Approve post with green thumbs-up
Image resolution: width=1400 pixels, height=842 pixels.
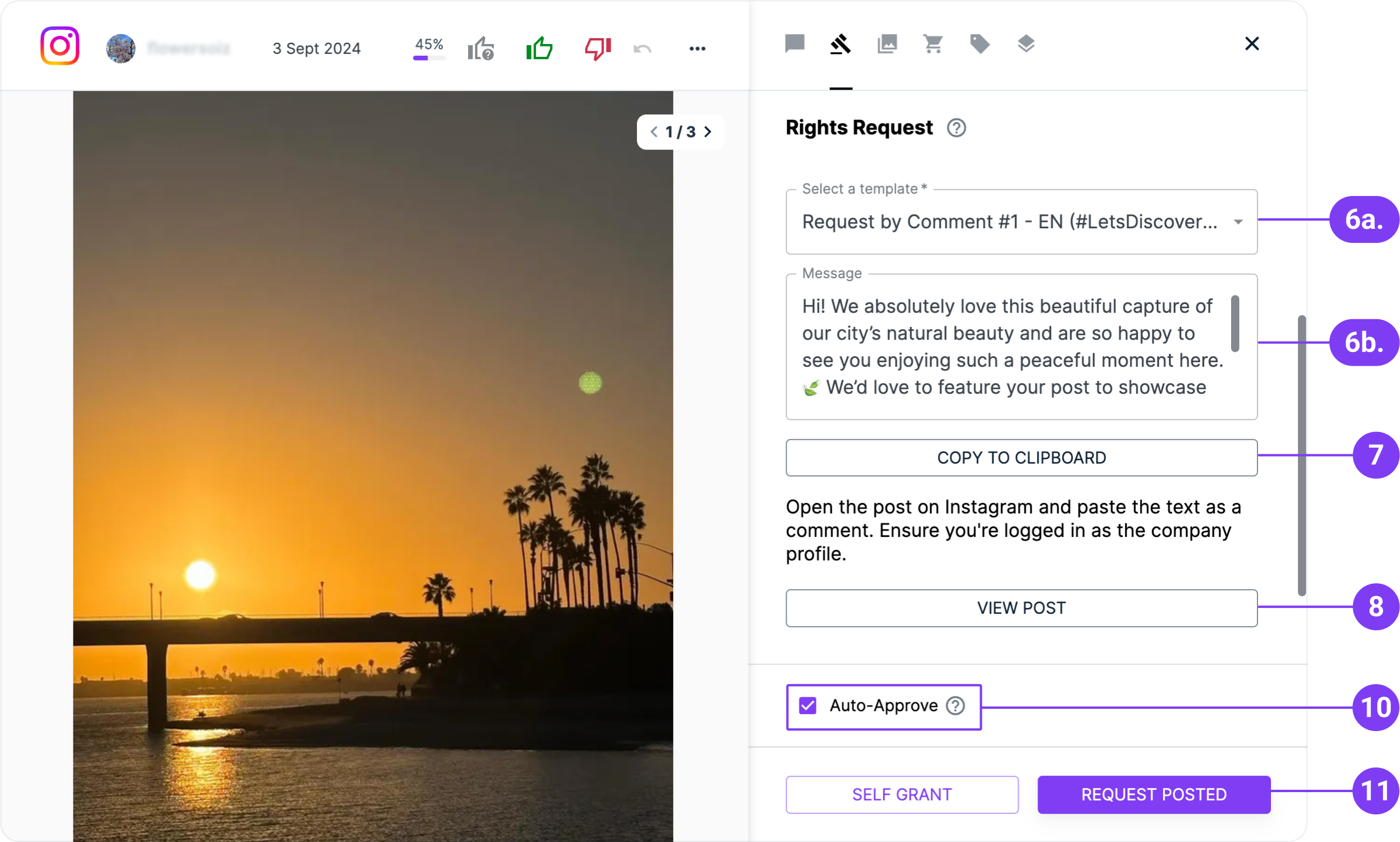click(x=539, y=48)
